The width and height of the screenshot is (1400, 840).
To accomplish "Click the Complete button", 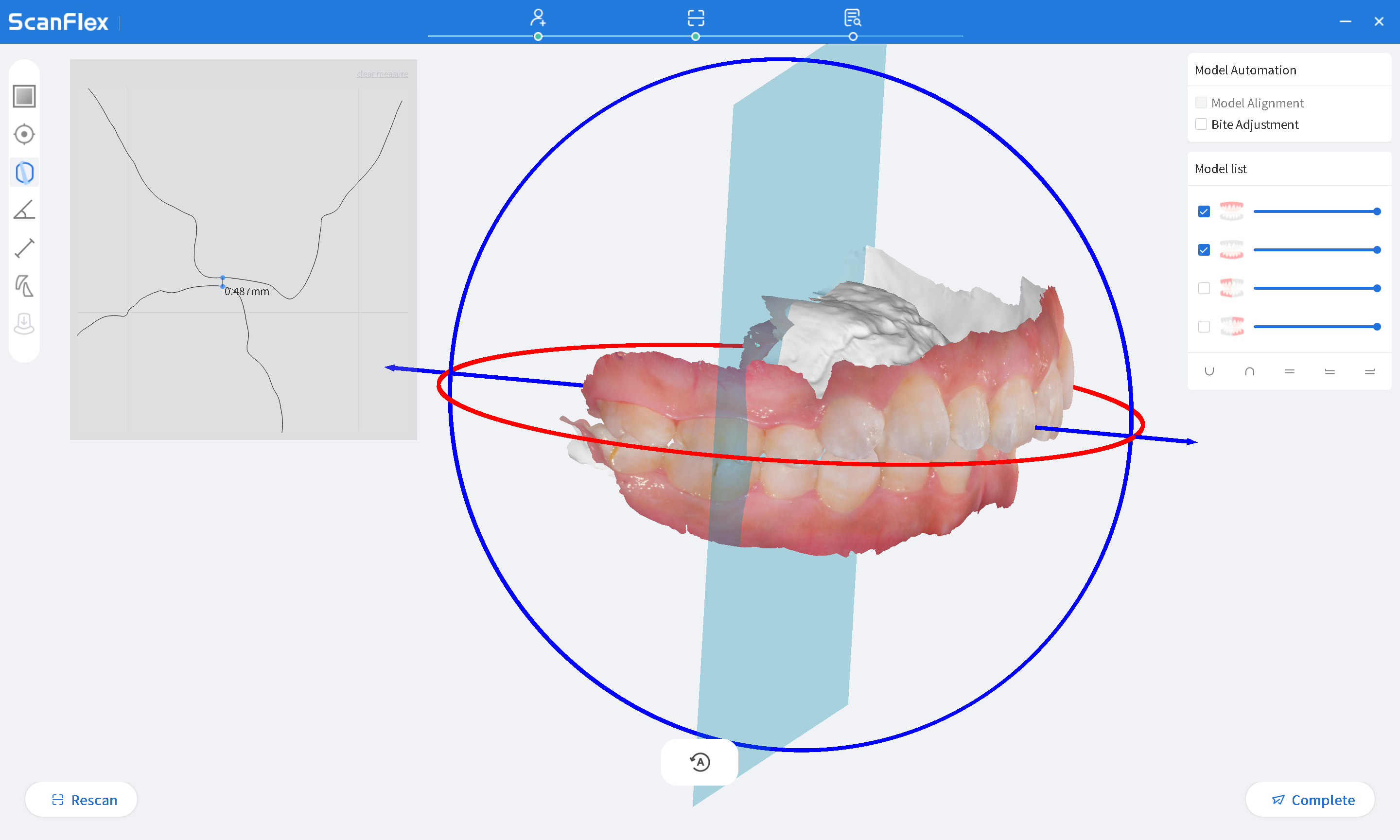I will [1310, 799].
